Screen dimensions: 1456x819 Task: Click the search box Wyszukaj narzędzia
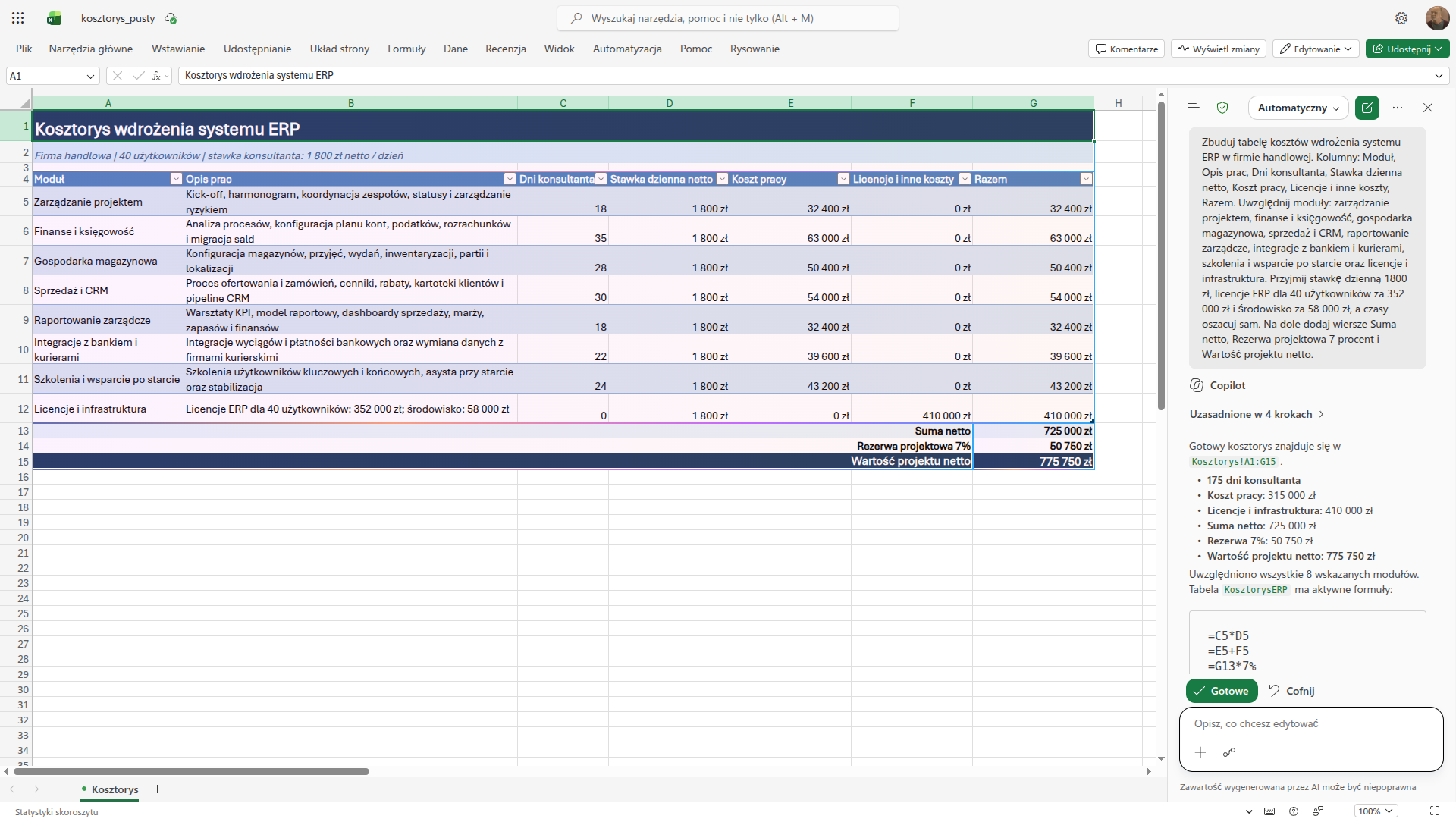[x=728, y=18]
